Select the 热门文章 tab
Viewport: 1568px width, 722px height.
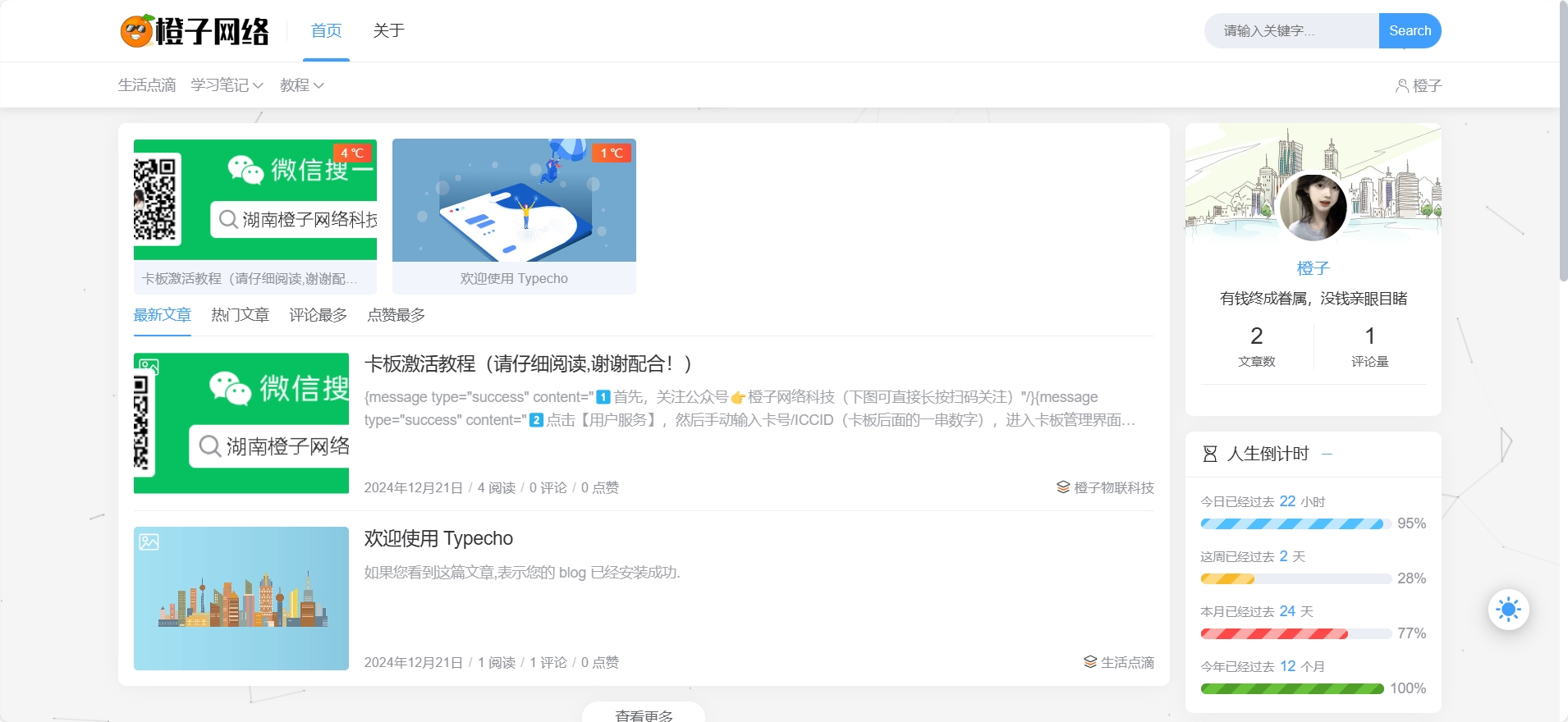240,315
